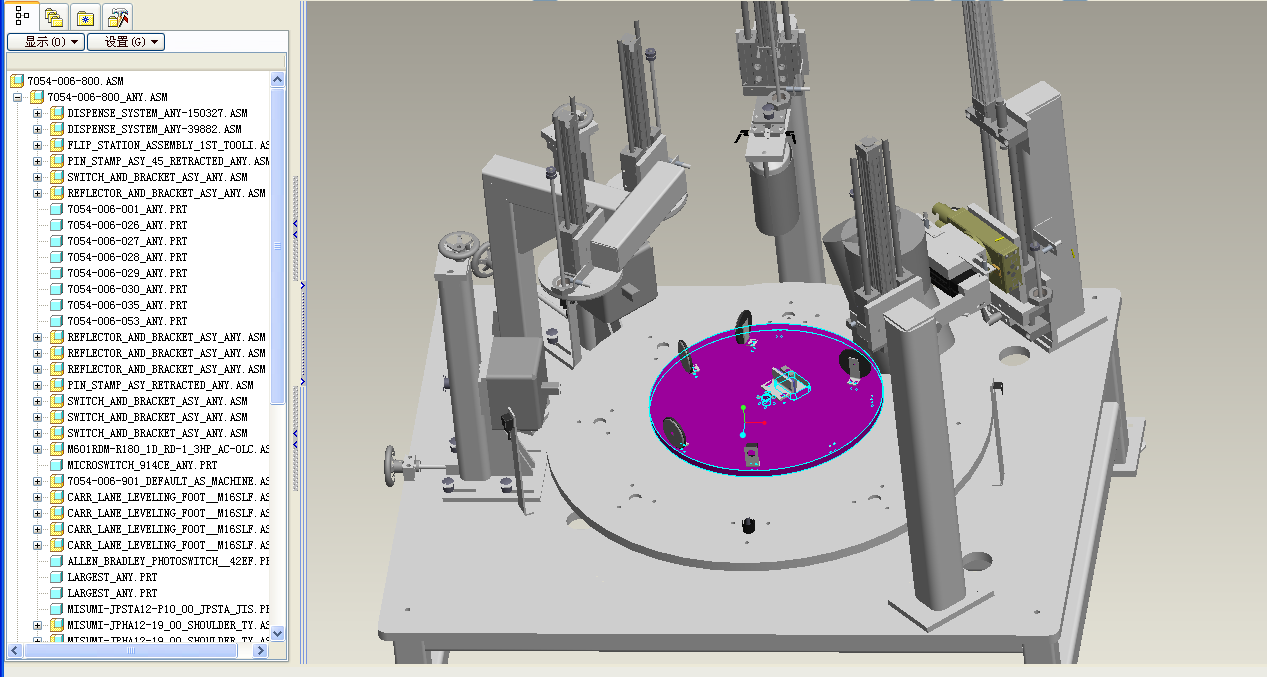Click the horizontal scrollbar left arrow

point(14,651)
